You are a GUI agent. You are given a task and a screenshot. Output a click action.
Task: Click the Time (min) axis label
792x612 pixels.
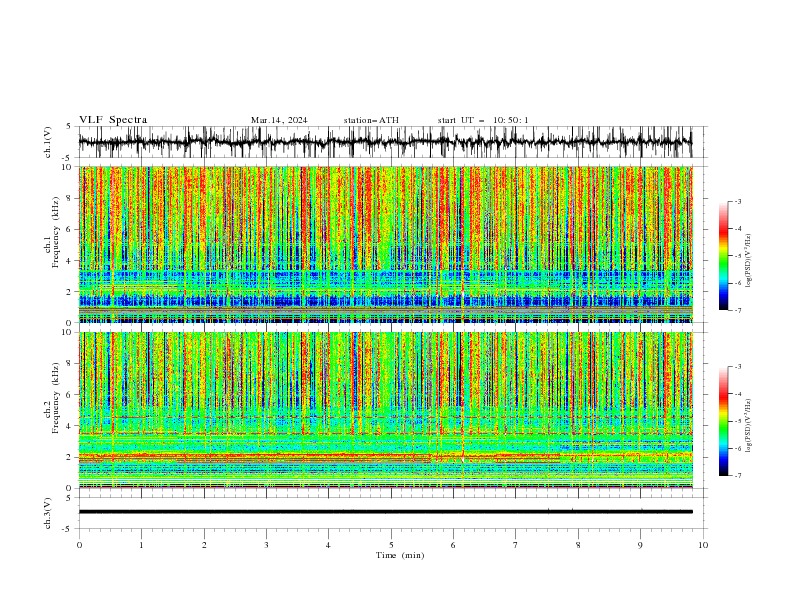coord(400,555)
